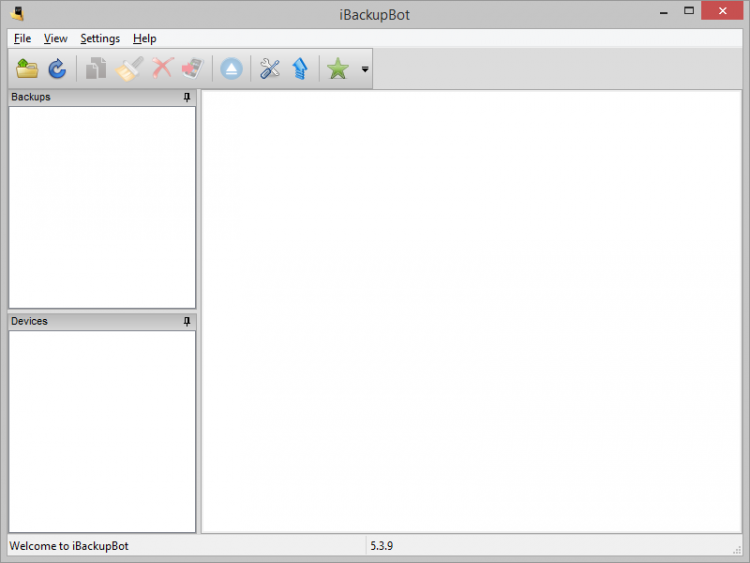This screenshot has height=563, width=750.
Task: Open the View menu
Action: point(55,38)
